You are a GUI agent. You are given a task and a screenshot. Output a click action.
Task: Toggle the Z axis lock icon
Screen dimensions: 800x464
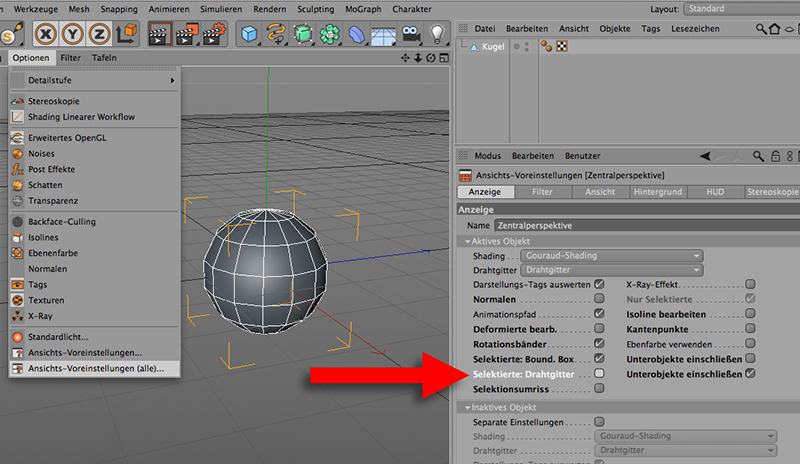pyautogui.click(x=98, y=33)
